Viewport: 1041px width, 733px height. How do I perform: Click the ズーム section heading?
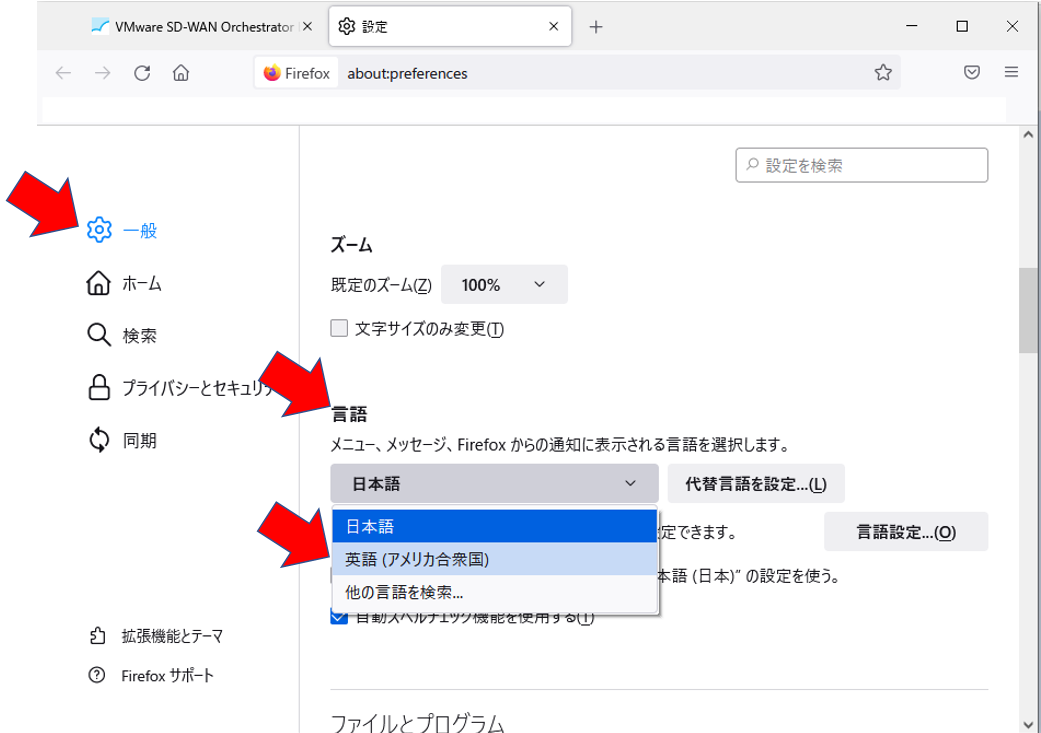pyautogui.click(x=351, y=245)
